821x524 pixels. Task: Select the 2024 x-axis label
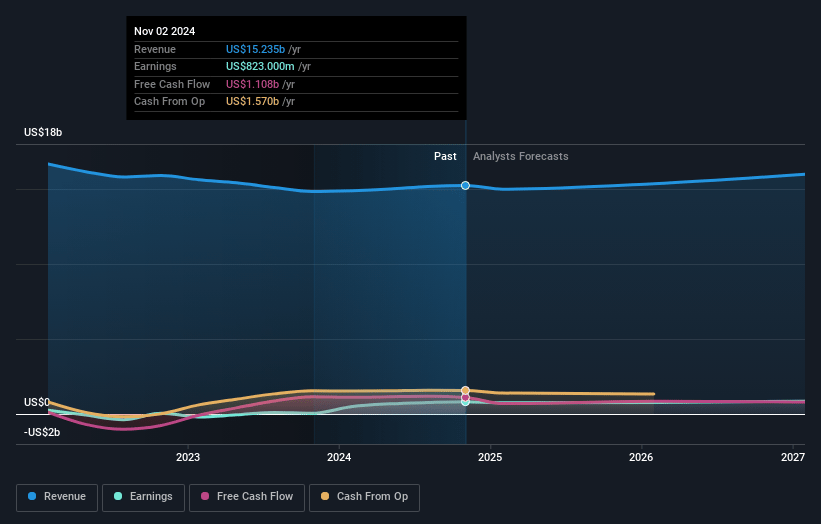point(339,457)
